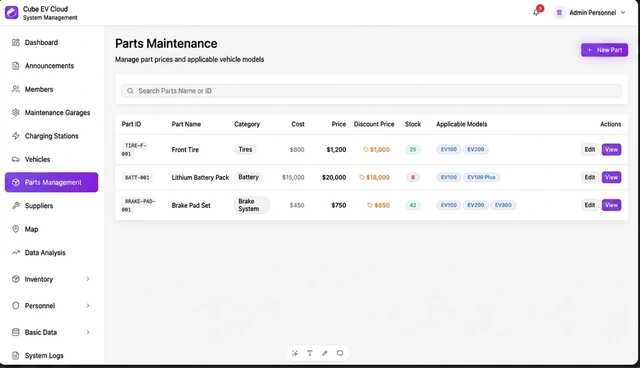The width and height of the screenshot is (640, 368).
Task: Edit the Lithium Battery Pack part
Action: click(x=590, y=177)
